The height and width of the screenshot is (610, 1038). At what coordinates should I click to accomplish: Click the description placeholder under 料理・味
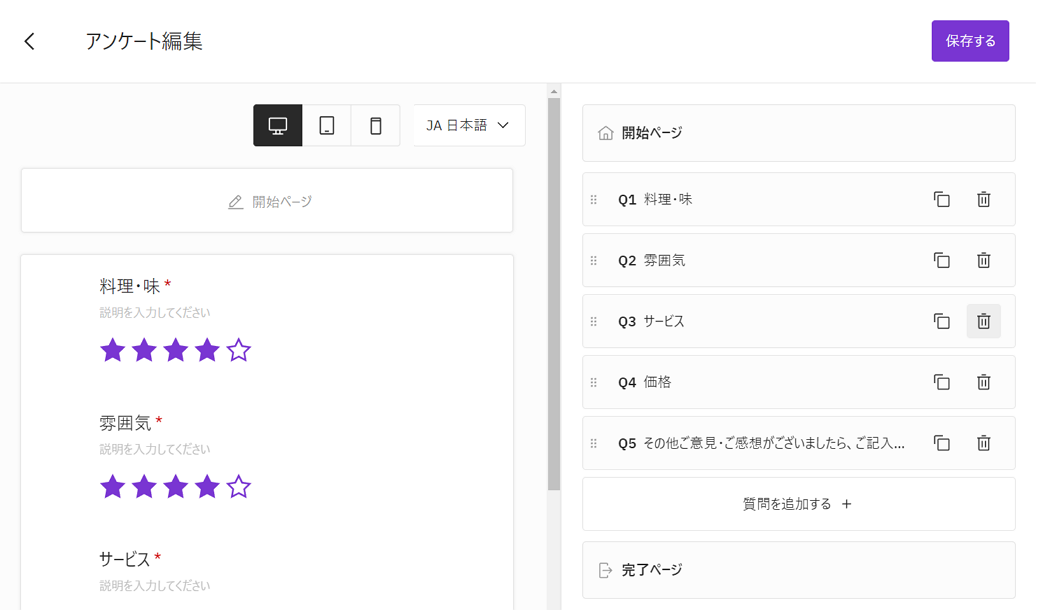(155, 313)
